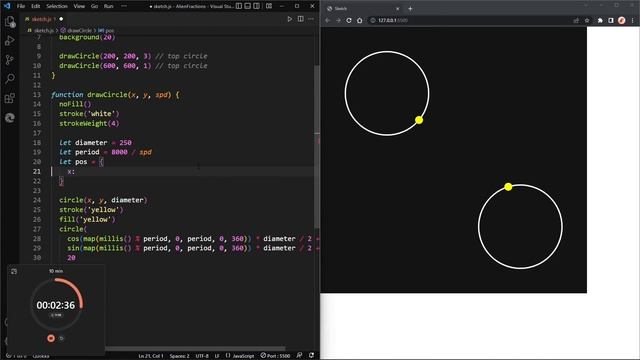Click the Run Code play icon in editor toolbar

[x=289, y=19]
